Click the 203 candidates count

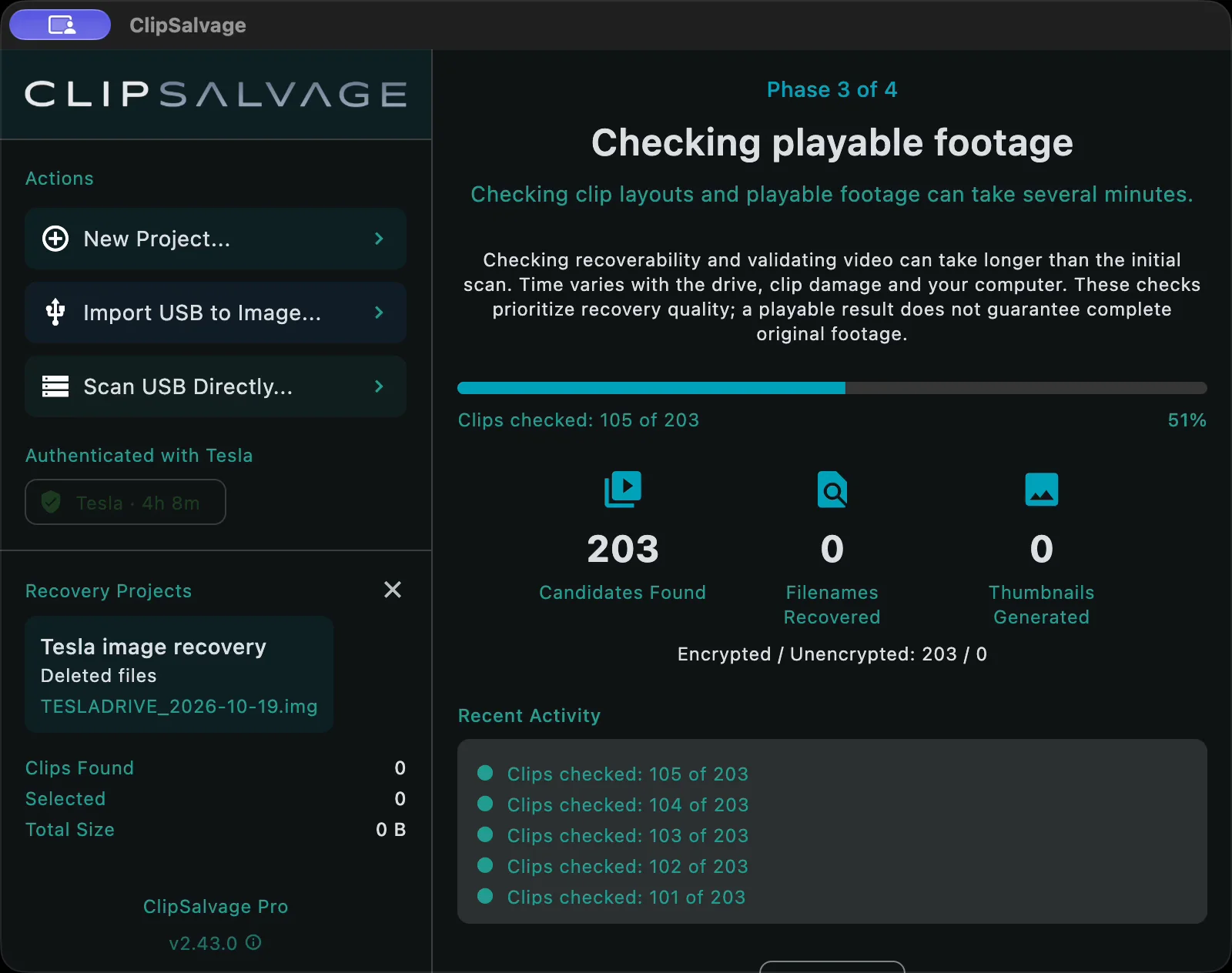coord(623,550)
